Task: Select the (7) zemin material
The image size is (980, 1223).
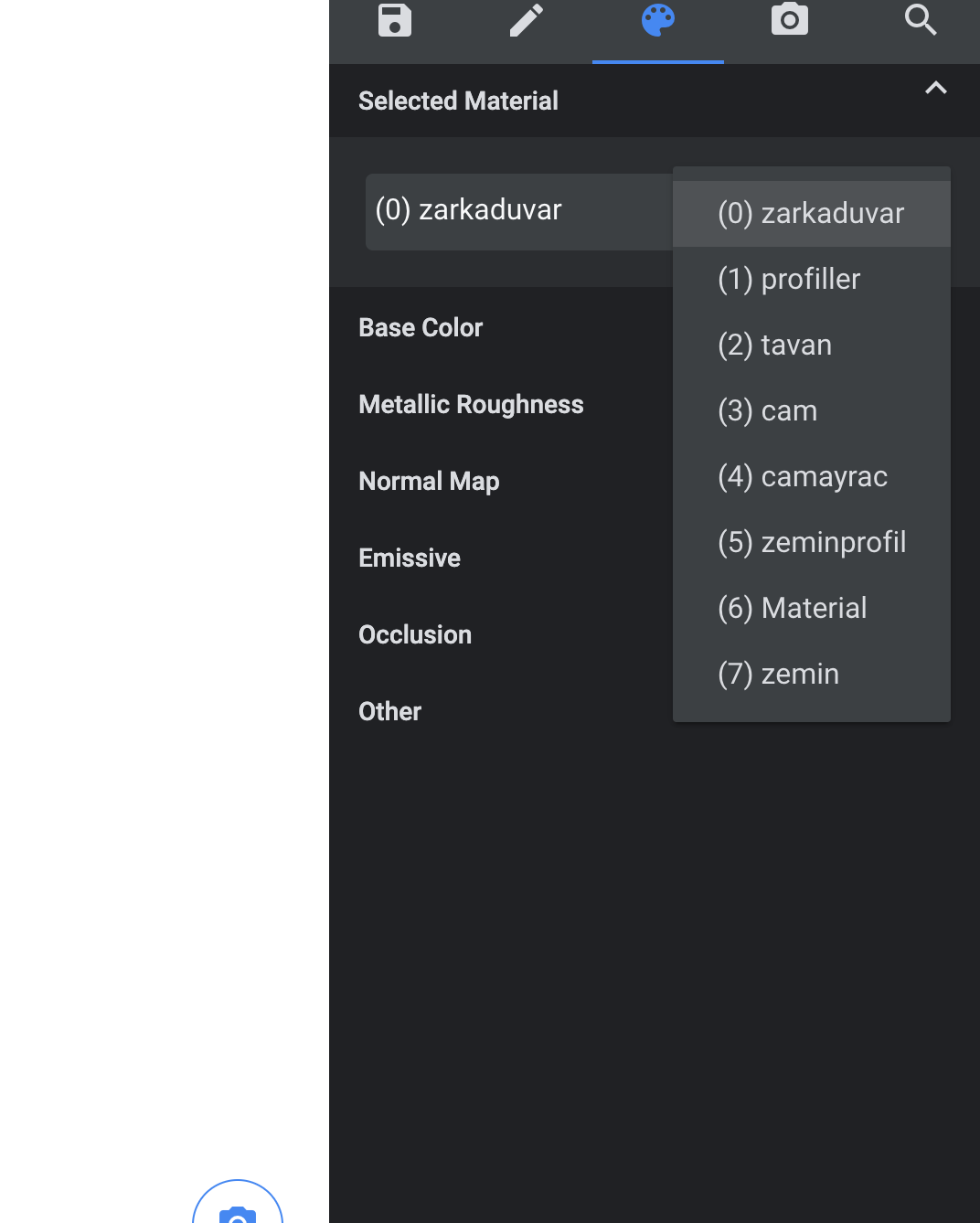Action: [x=778, y=674]
